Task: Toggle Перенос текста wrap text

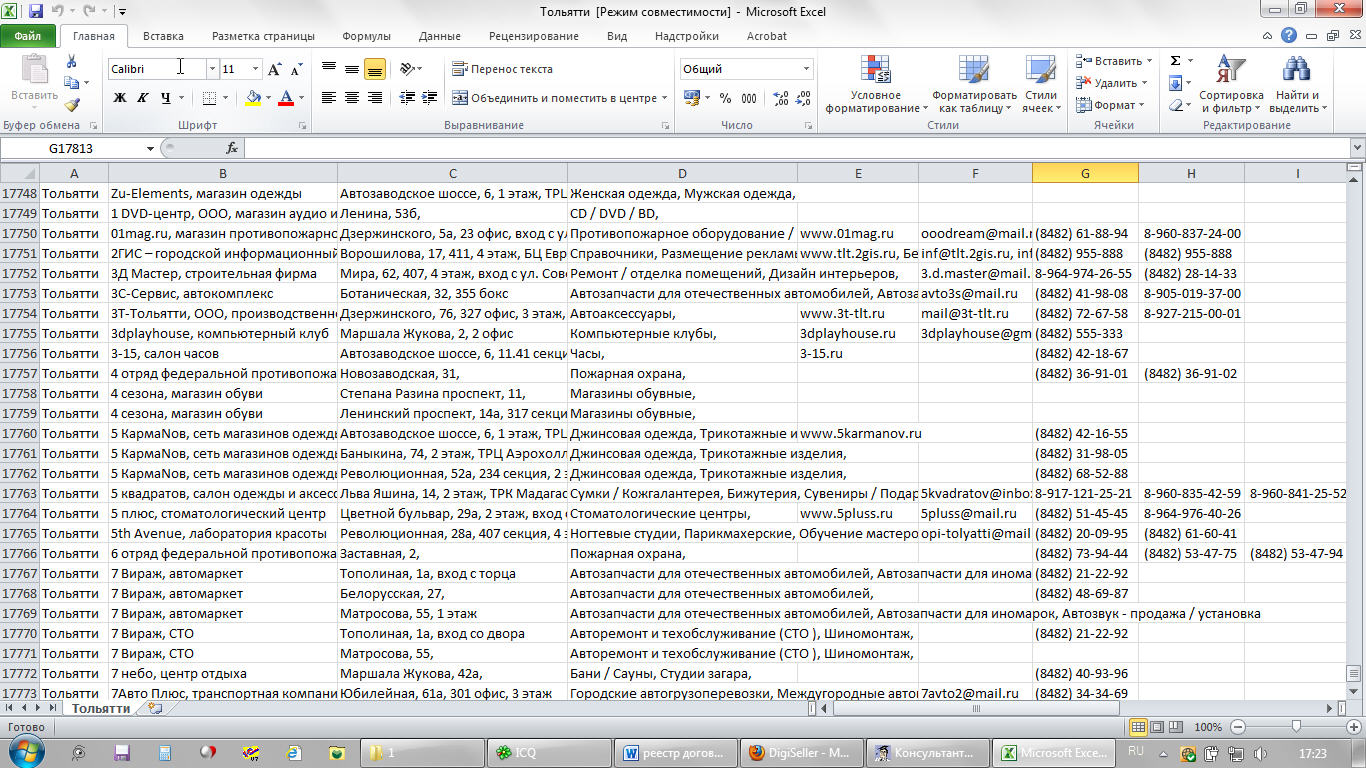Action: 502,69
